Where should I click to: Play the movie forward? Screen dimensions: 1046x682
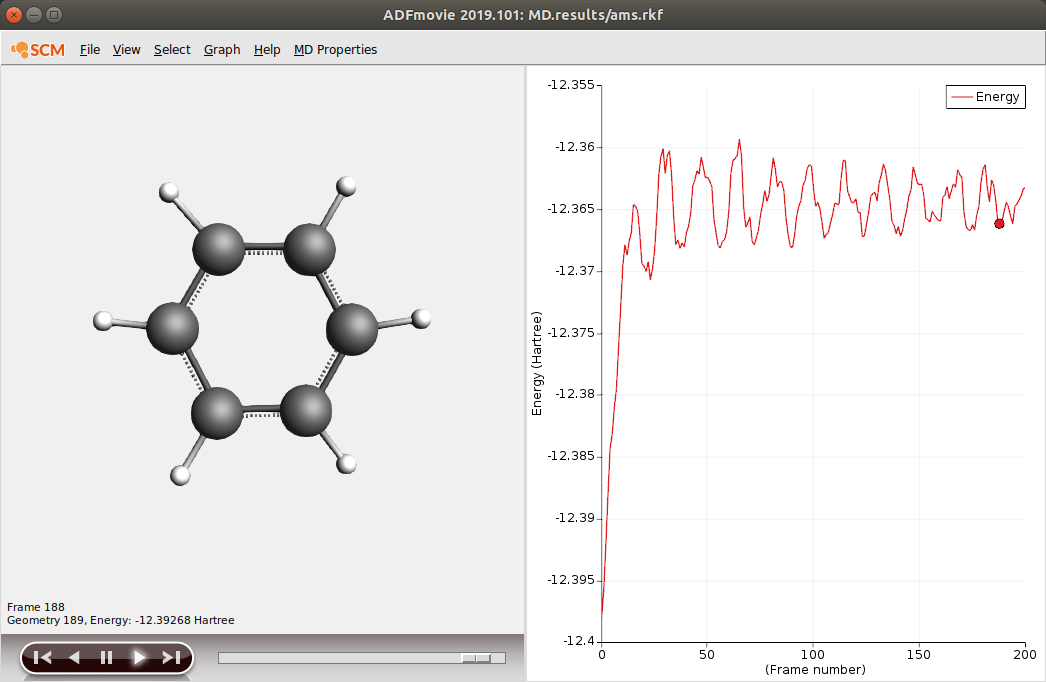139,657
